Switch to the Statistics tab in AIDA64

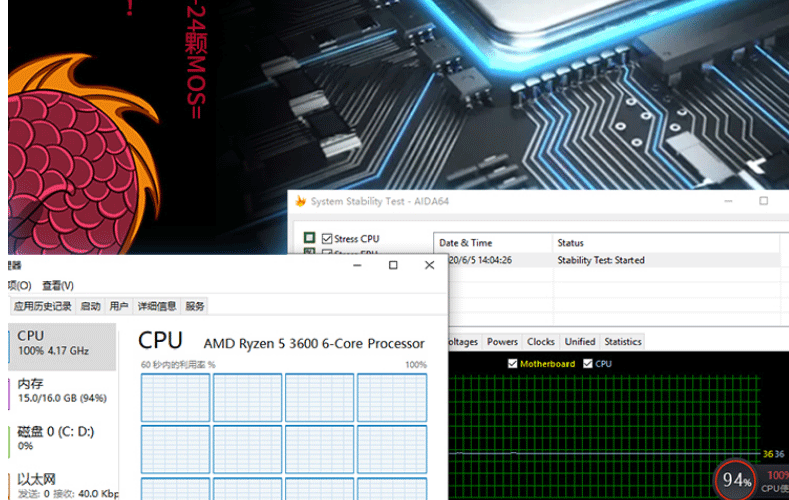622,342
